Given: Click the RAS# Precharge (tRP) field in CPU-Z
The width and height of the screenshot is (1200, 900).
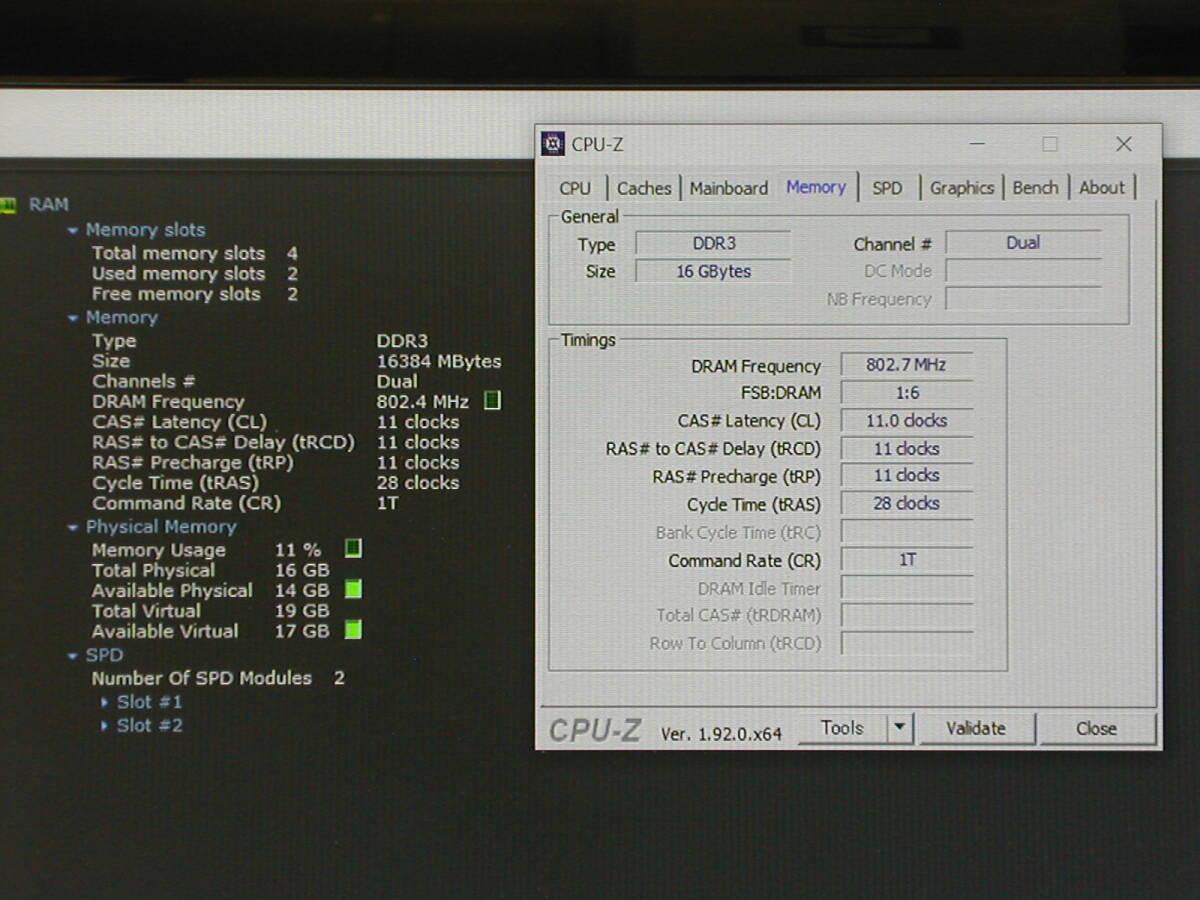Looking at the screenshot, I should tap(907, 476).
